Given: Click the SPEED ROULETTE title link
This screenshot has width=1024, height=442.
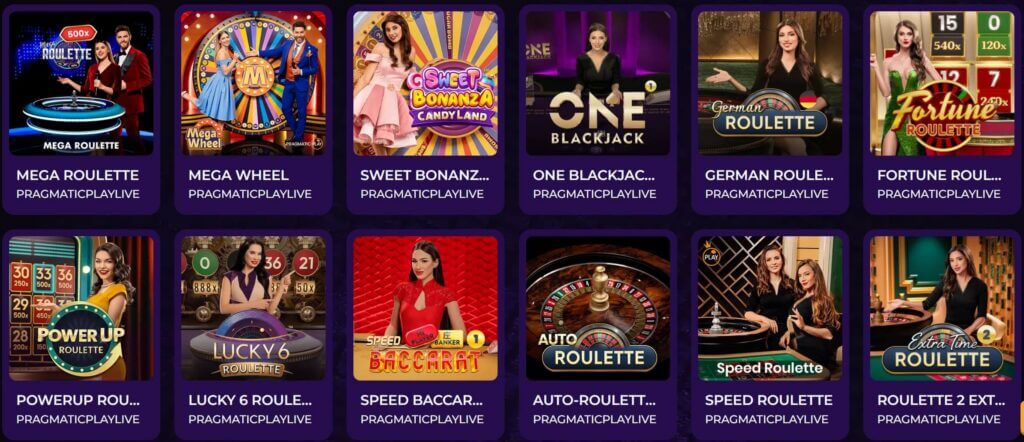Looking at the screenshot, I should [768, 400].
